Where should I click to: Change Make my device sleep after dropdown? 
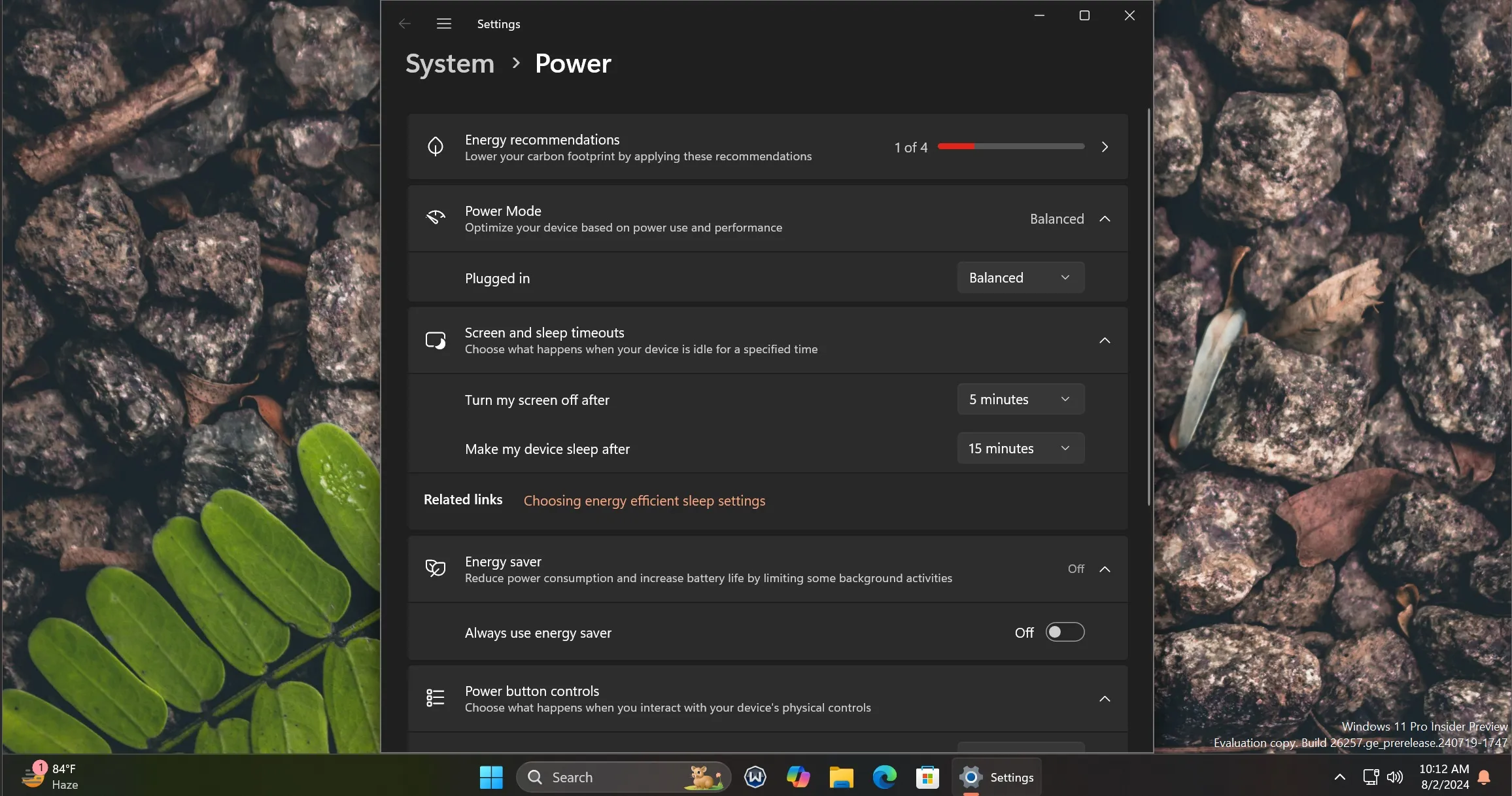point(1019,448)
